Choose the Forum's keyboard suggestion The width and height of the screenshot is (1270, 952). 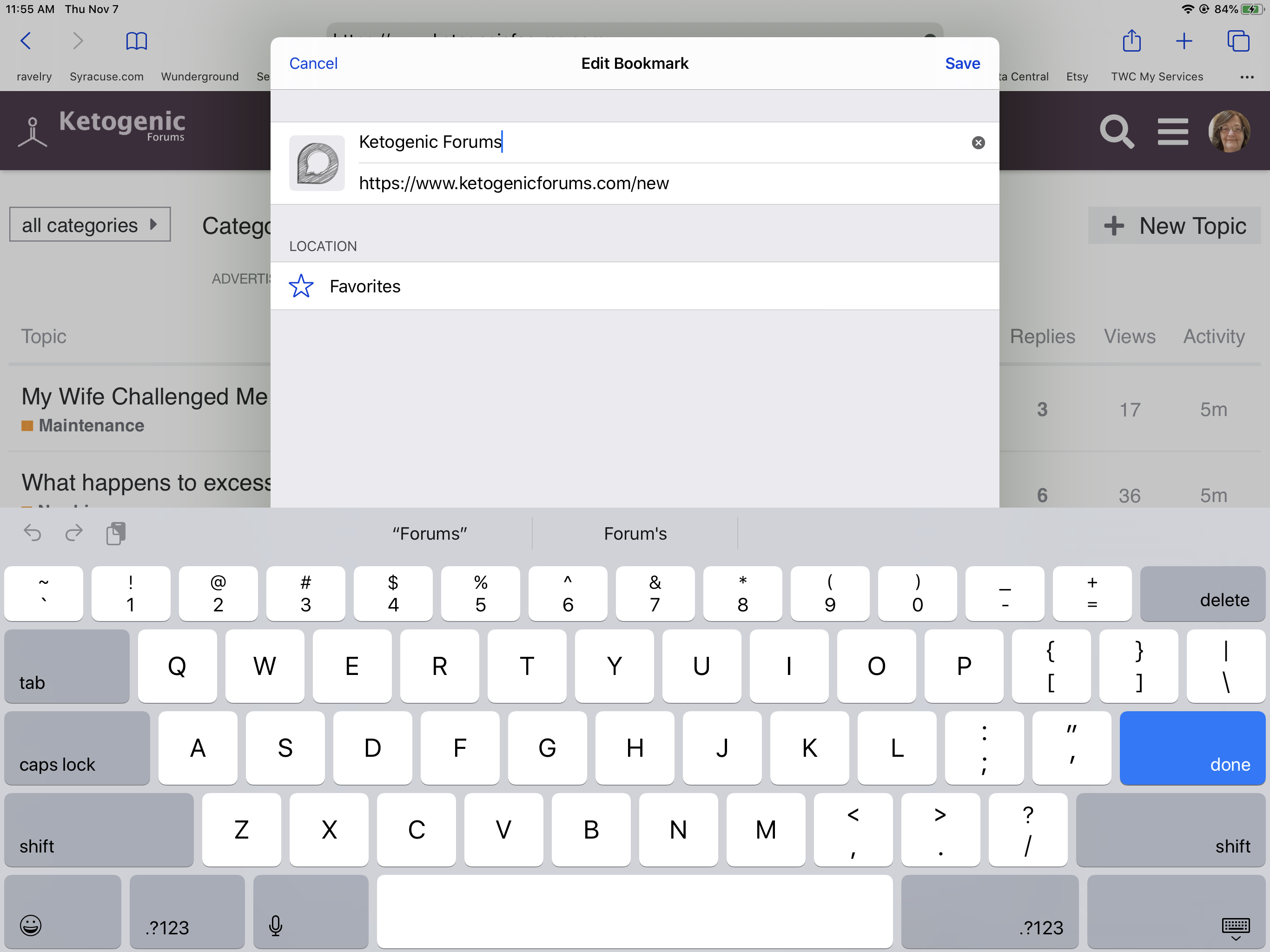635,534
